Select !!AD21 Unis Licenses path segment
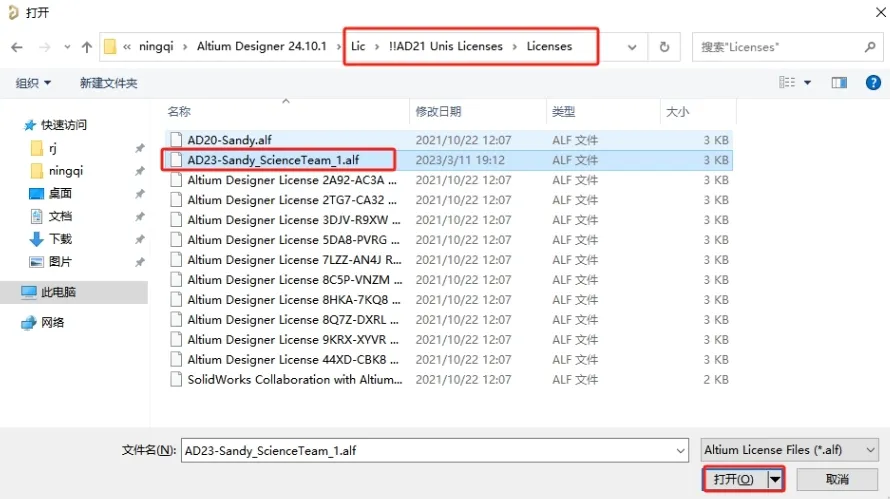 446,47
